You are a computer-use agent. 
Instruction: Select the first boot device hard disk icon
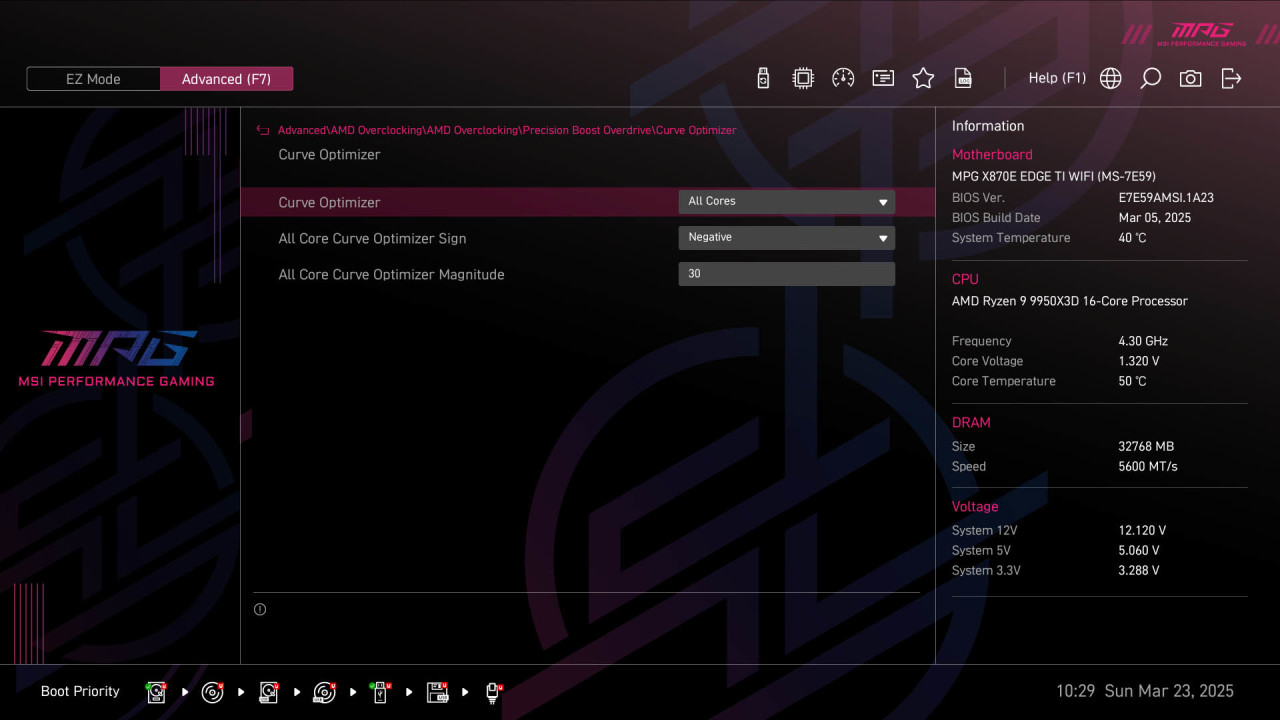point(156,692)
